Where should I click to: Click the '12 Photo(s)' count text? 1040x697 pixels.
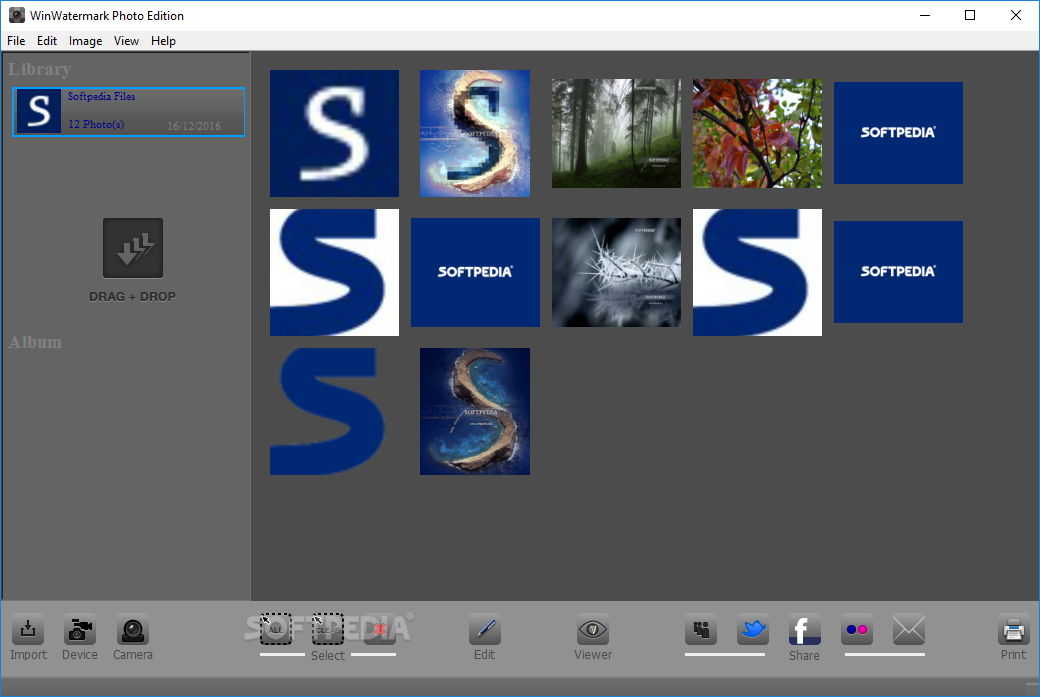click(x=96, y=124)
